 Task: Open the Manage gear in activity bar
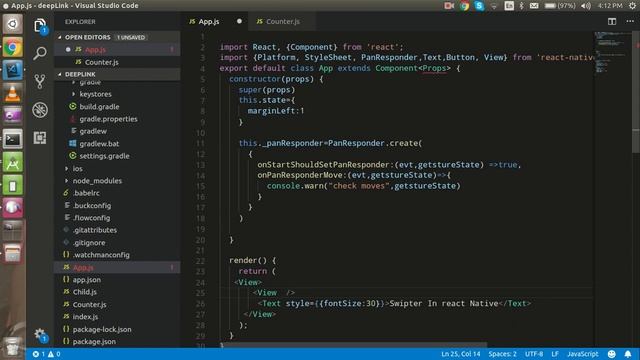[40, 335]
